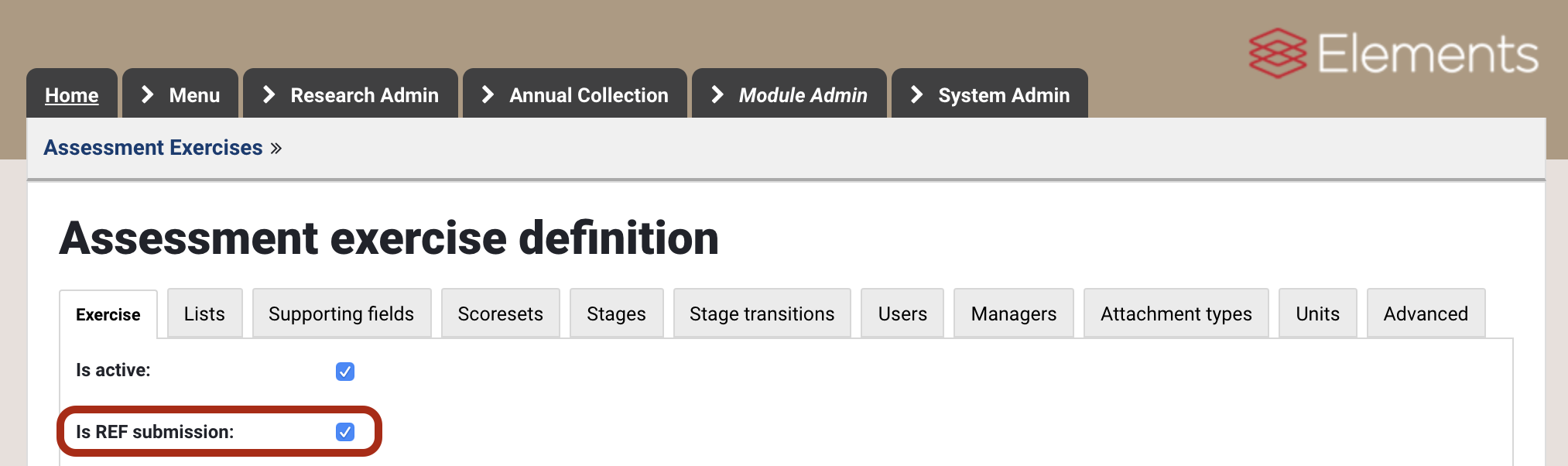Screen dimensions: 1568x466
Task: Expand the Research Admin menu
Action: (x=364, y=95)
